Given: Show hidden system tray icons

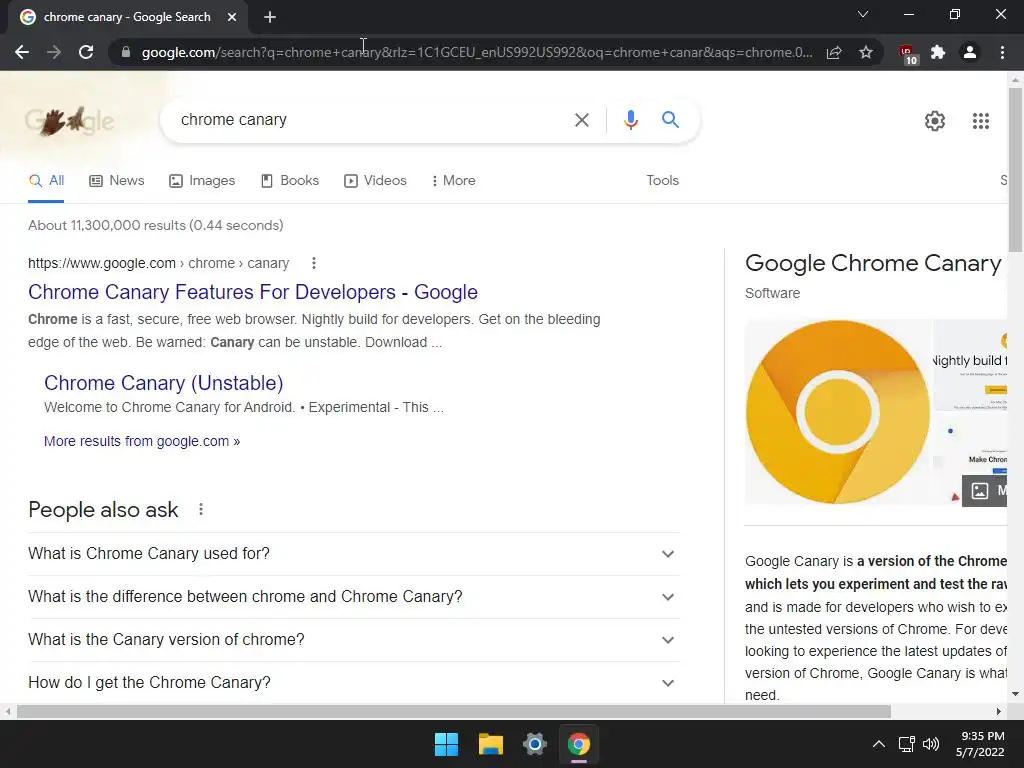Looking at the screenshot, I should [879, 744].
